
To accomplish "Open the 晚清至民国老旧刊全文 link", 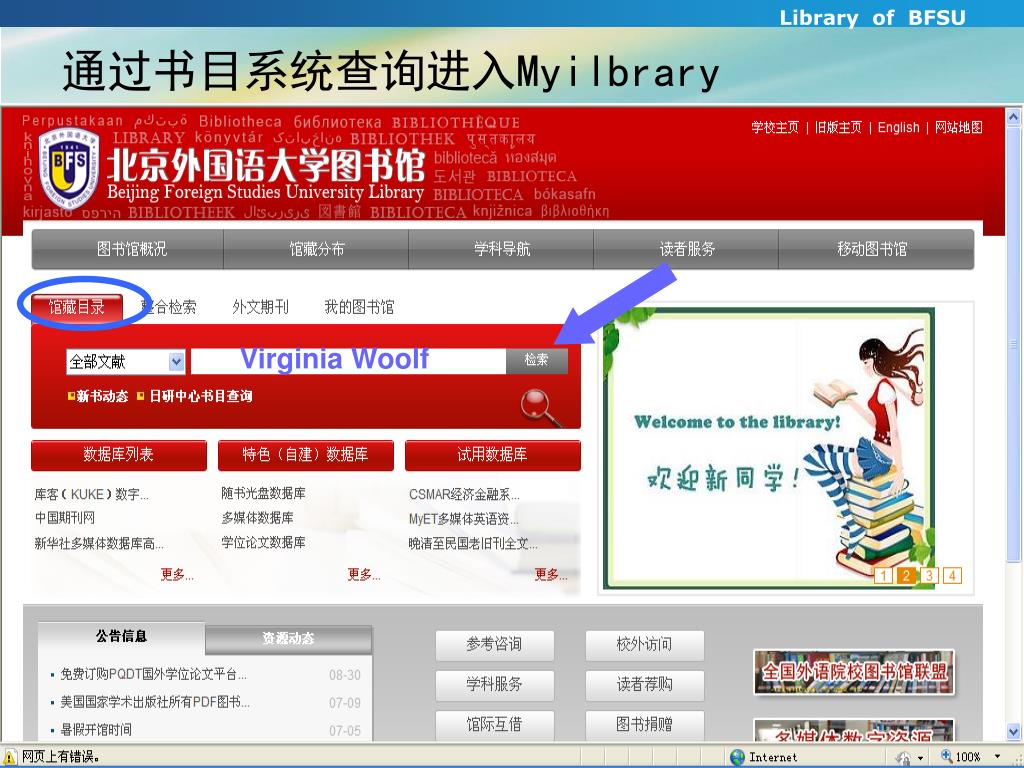I will point(473,543).
